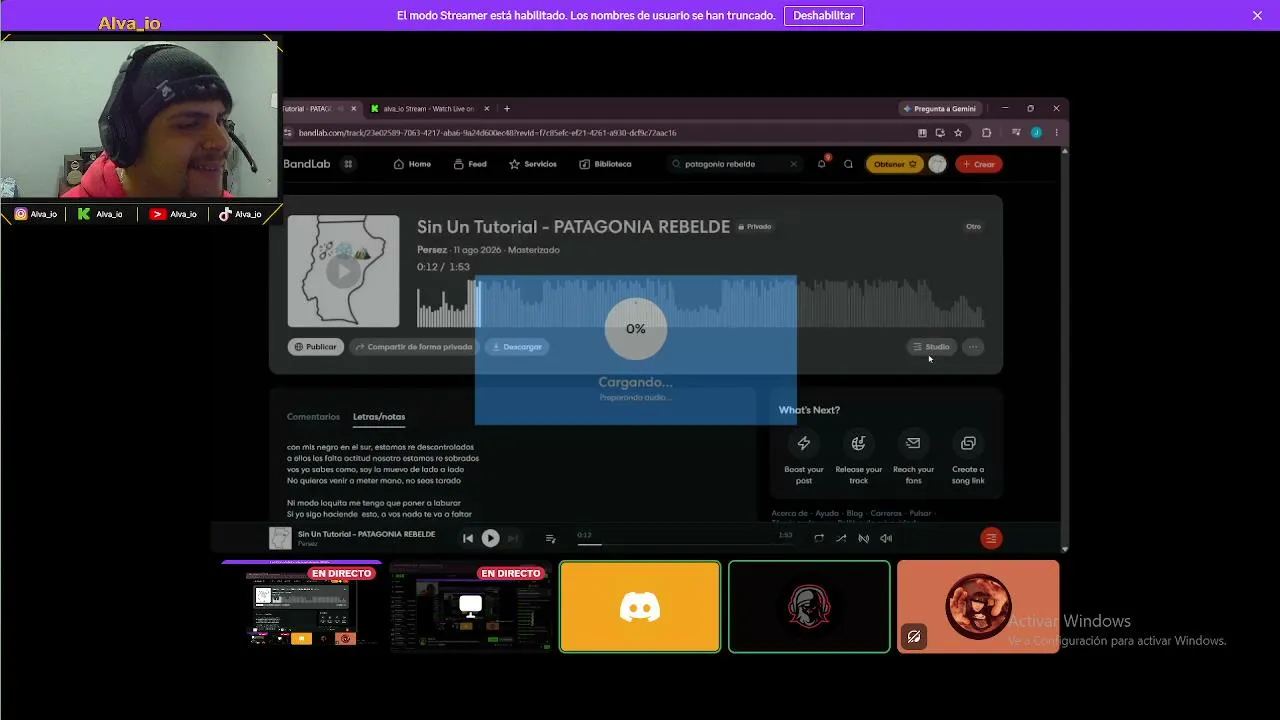Screen dimensions: 1280x720
Task: Click the Otro genre tag
Action: coord(973,227)
